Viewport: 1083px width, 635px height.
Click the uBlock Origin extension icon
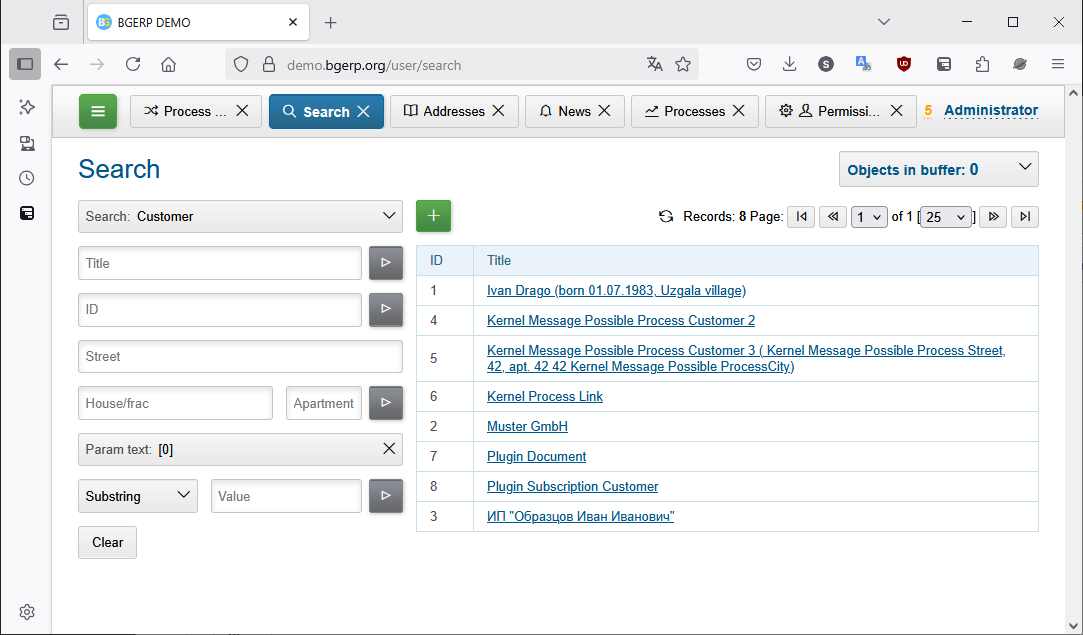[x=903, y=64]
